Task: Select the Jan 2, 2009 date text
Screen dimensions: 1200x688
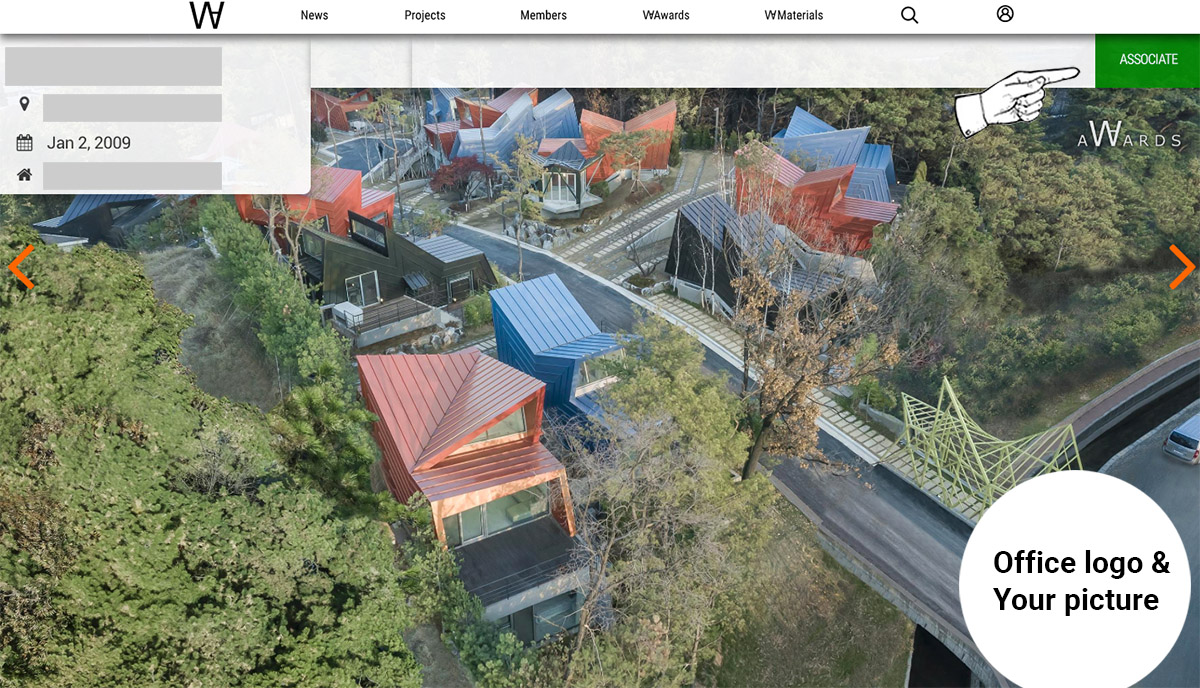Action: coord(89,143)
